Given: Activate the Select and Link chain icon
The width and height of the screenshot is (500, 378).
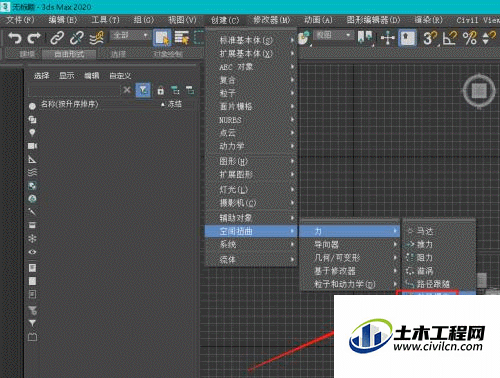Looking at the screenshot, I should [57, 38].
